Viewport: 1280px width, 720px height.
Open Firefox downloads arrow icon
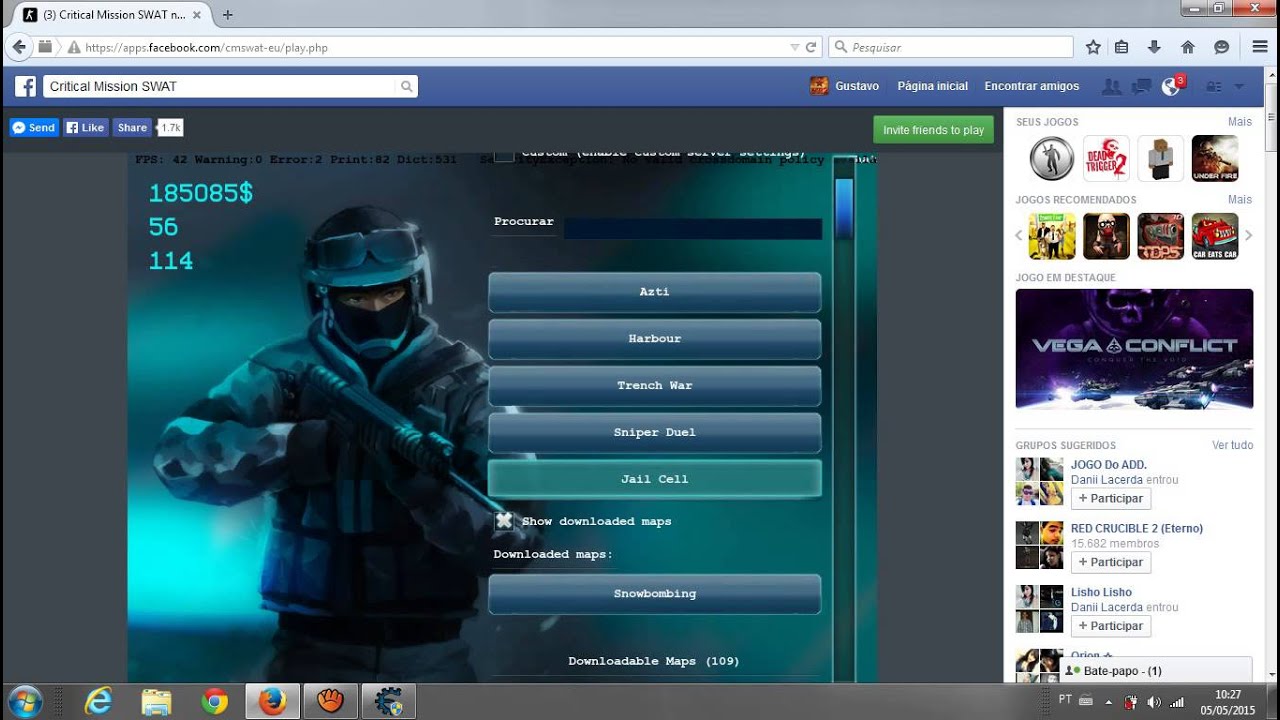[x=1154, y=47]
